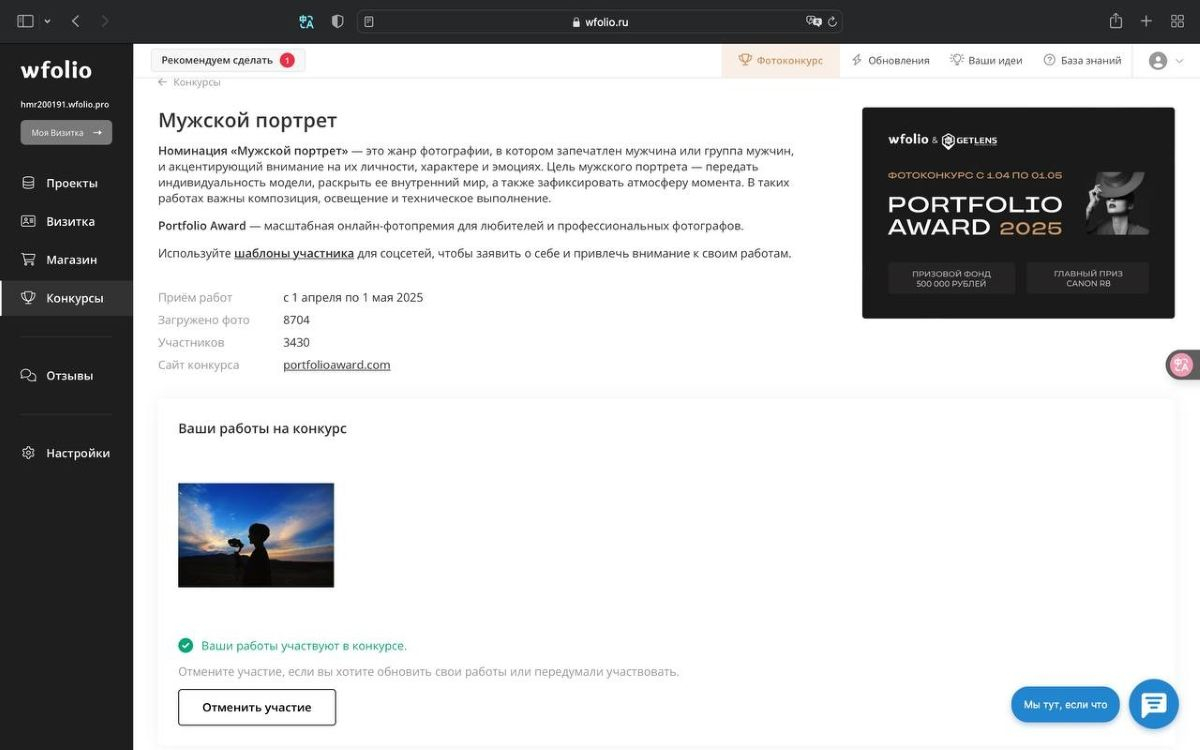This screenshot has width=1200, height=750.
Task: Select the Приём работ label
Action: pos(195,297)
